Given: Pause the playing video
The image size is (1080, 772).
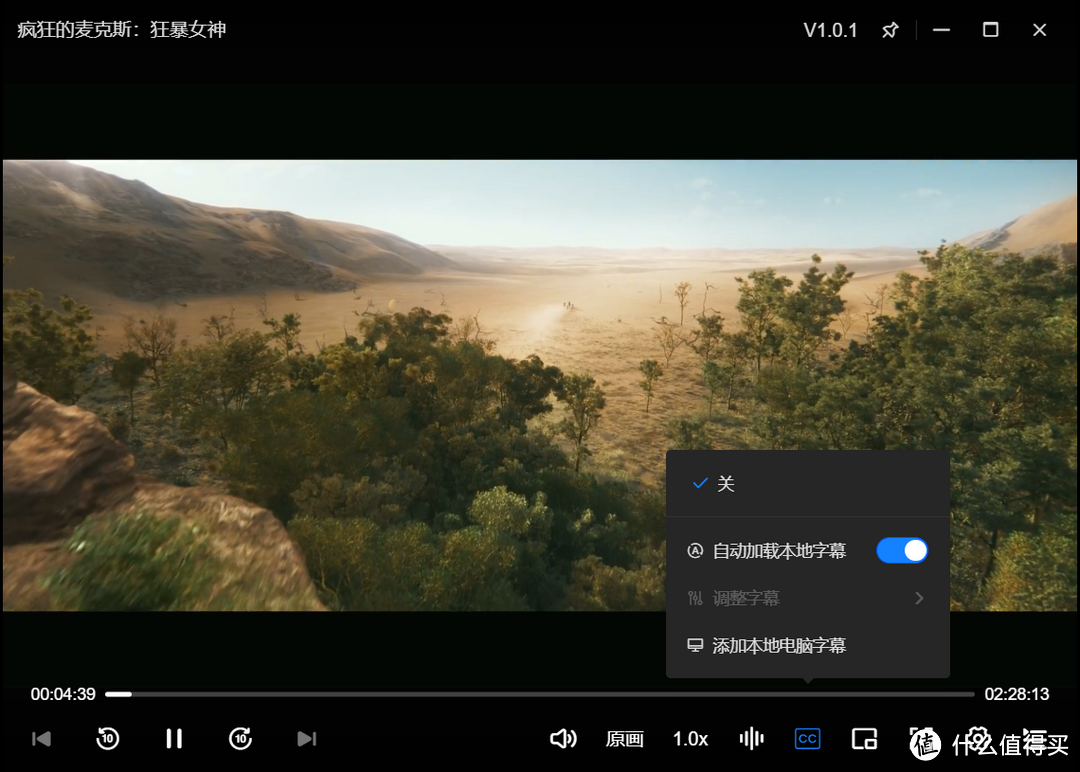Looking at the screenshot, I should click(173, 738).
